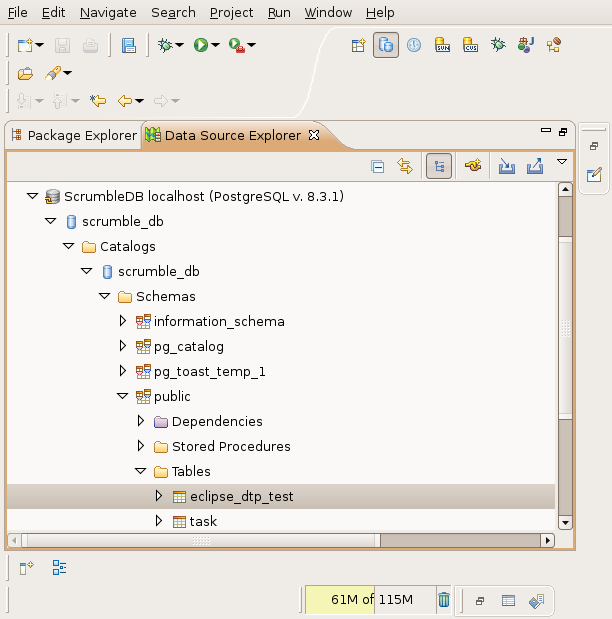Click the green Run button
612x619 pixels.
(x=201, y=45)
